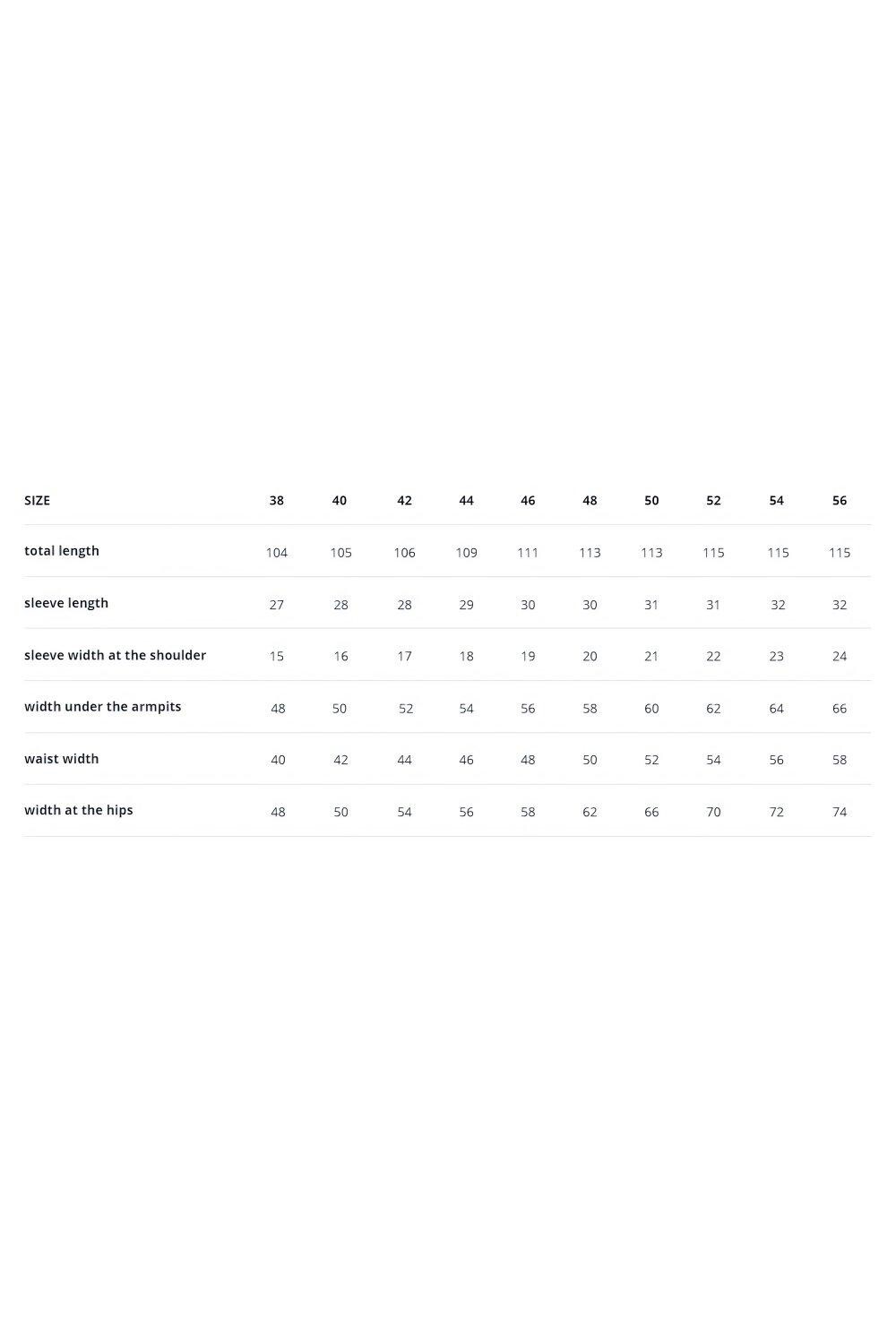Select "sleeve width at the shoulder" label
Viewport: 896px width, 1344px height.
point(115,655)
